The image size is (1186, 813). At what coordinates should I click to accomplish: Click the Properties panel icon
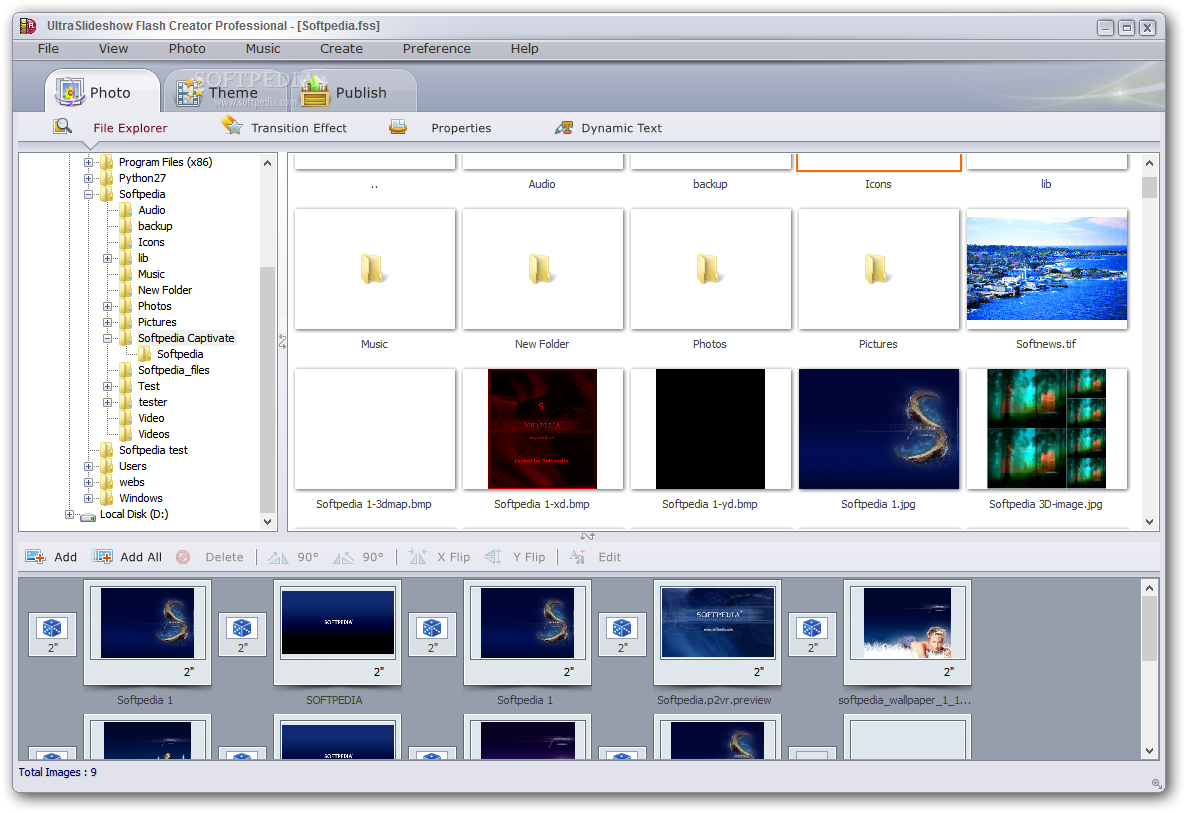(x=398, y=127)
